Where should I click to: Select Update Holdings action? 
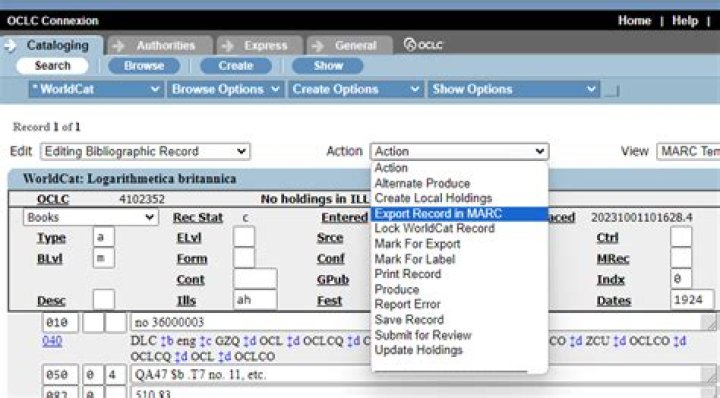[459, 350]
